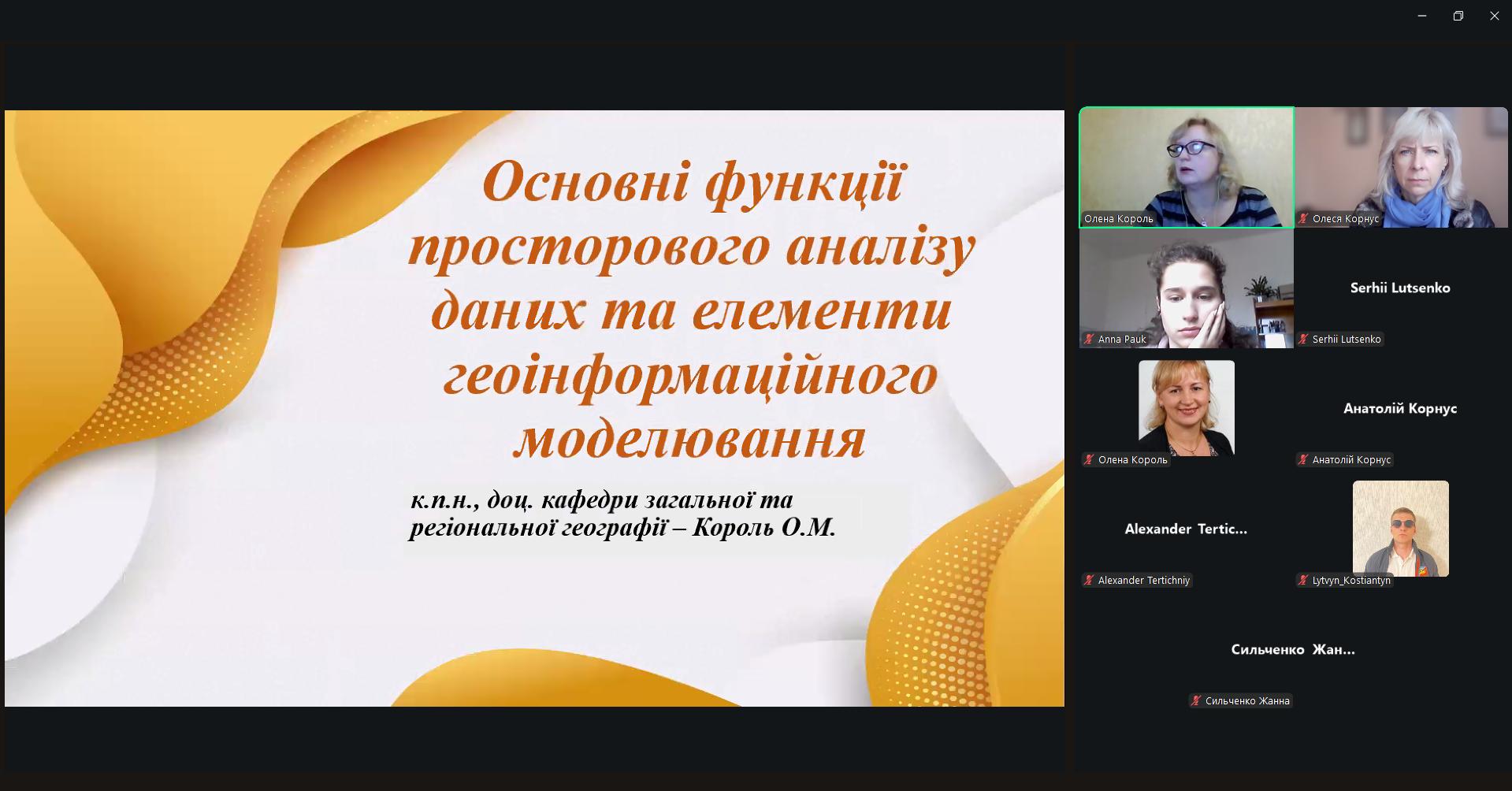This screenshot has height=791, width=1512.
Task: Click Анатолій Корнус's muted microphone icon
Action: pyautogui.click(x=1304, y=460)
